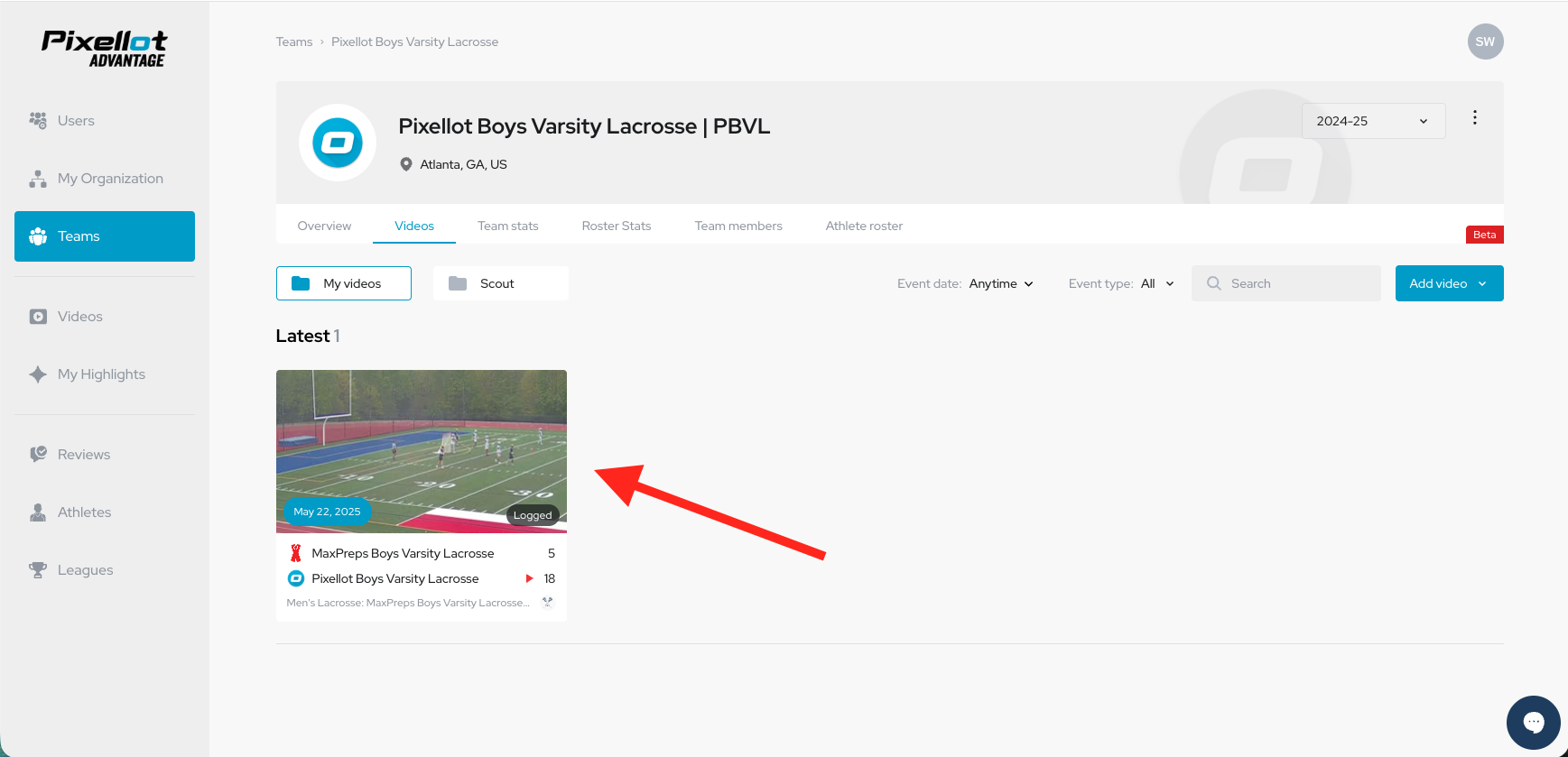Switch to the Athlete roster tab

(x=864, y=226)
